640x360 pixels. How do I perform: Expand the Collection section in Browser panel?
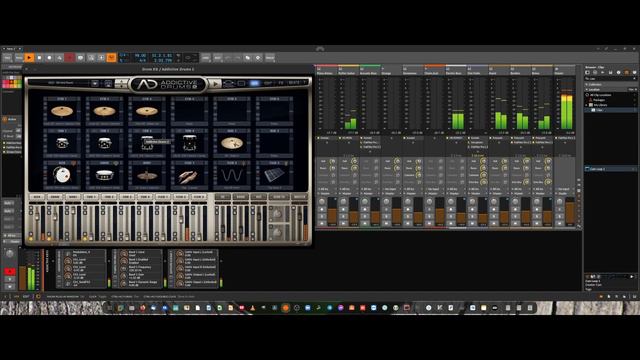pos(587,84)
